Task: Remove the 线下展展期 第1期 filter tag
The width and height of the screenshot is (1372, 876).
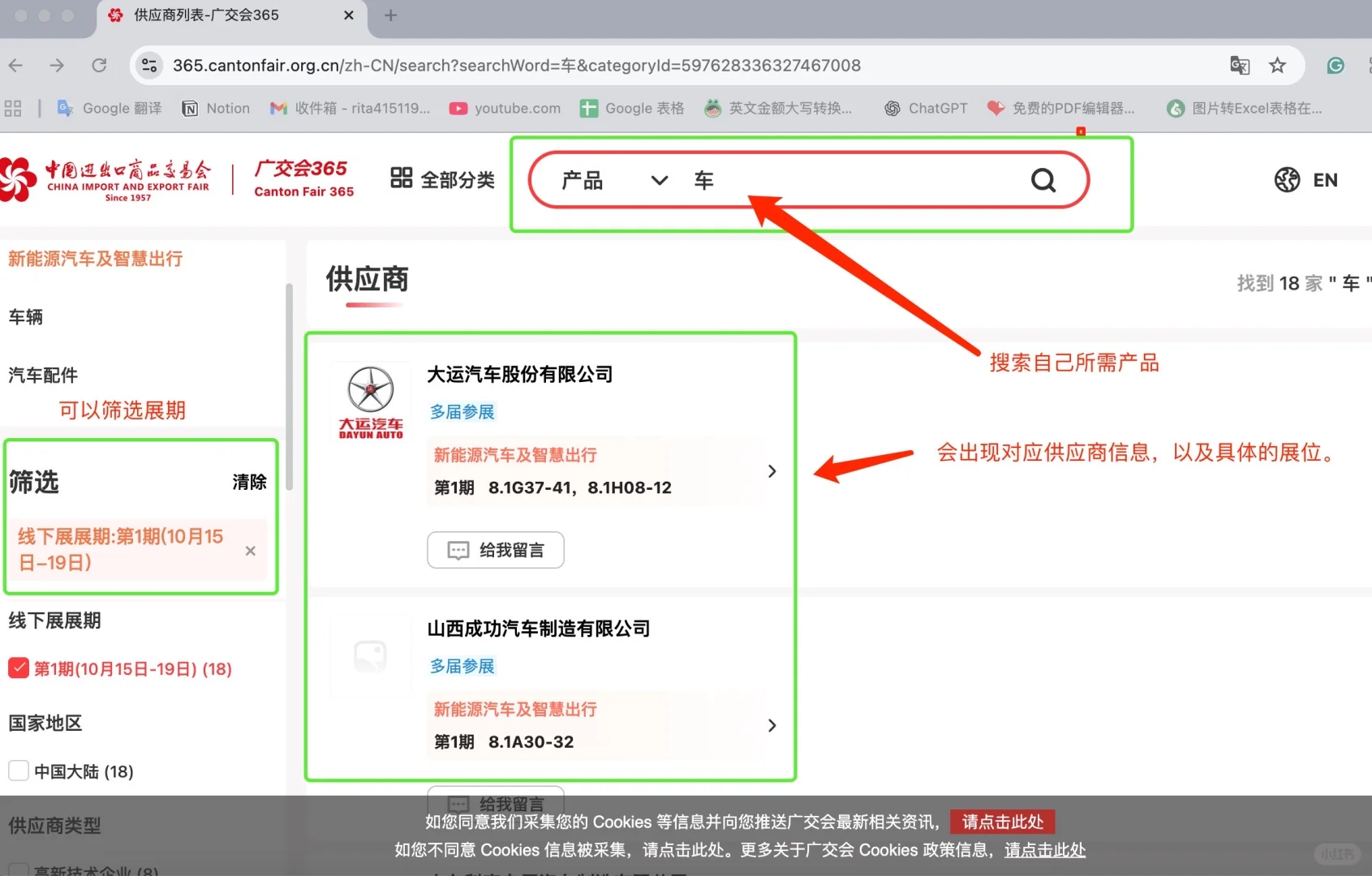Action: [x=251, y=551]
